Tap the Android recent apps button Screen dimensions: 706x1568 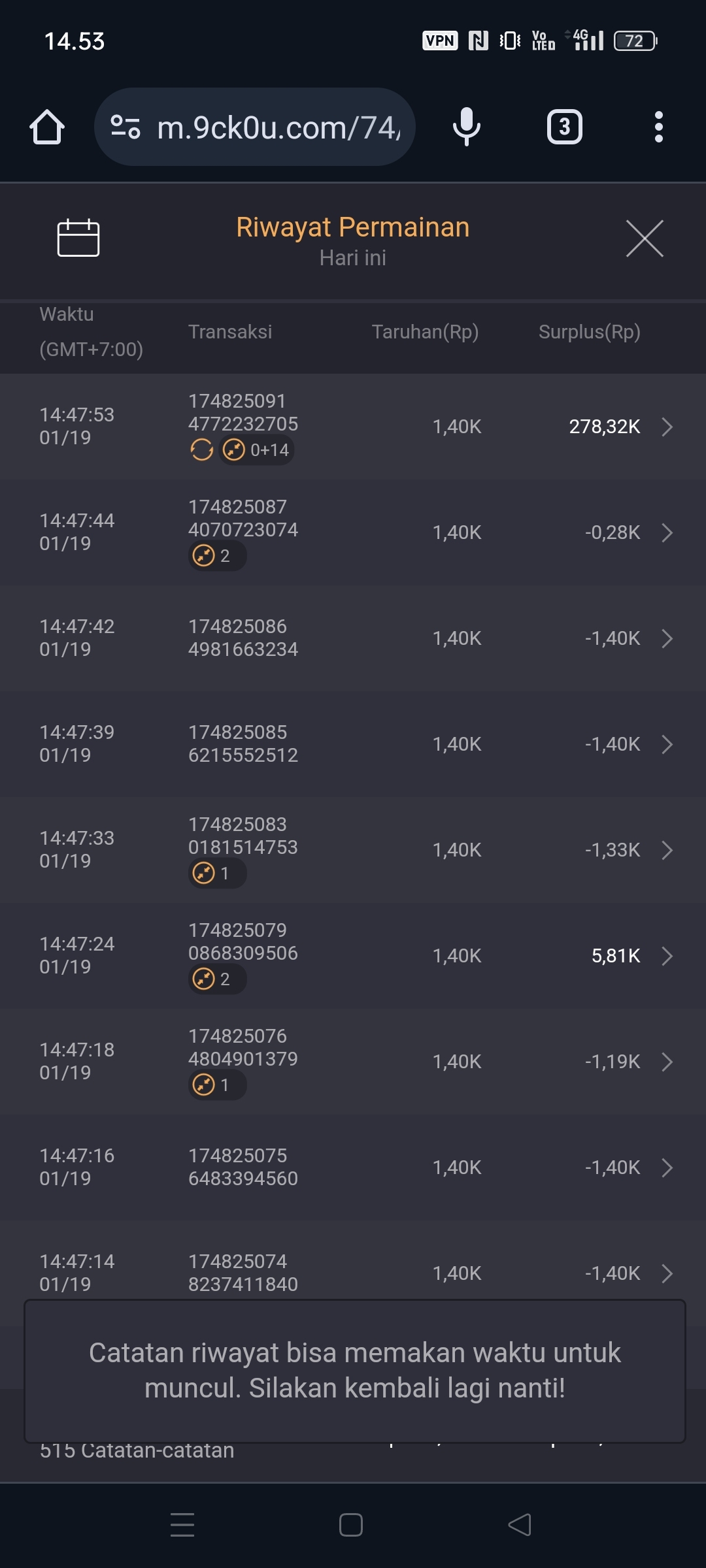[182, 1525]
